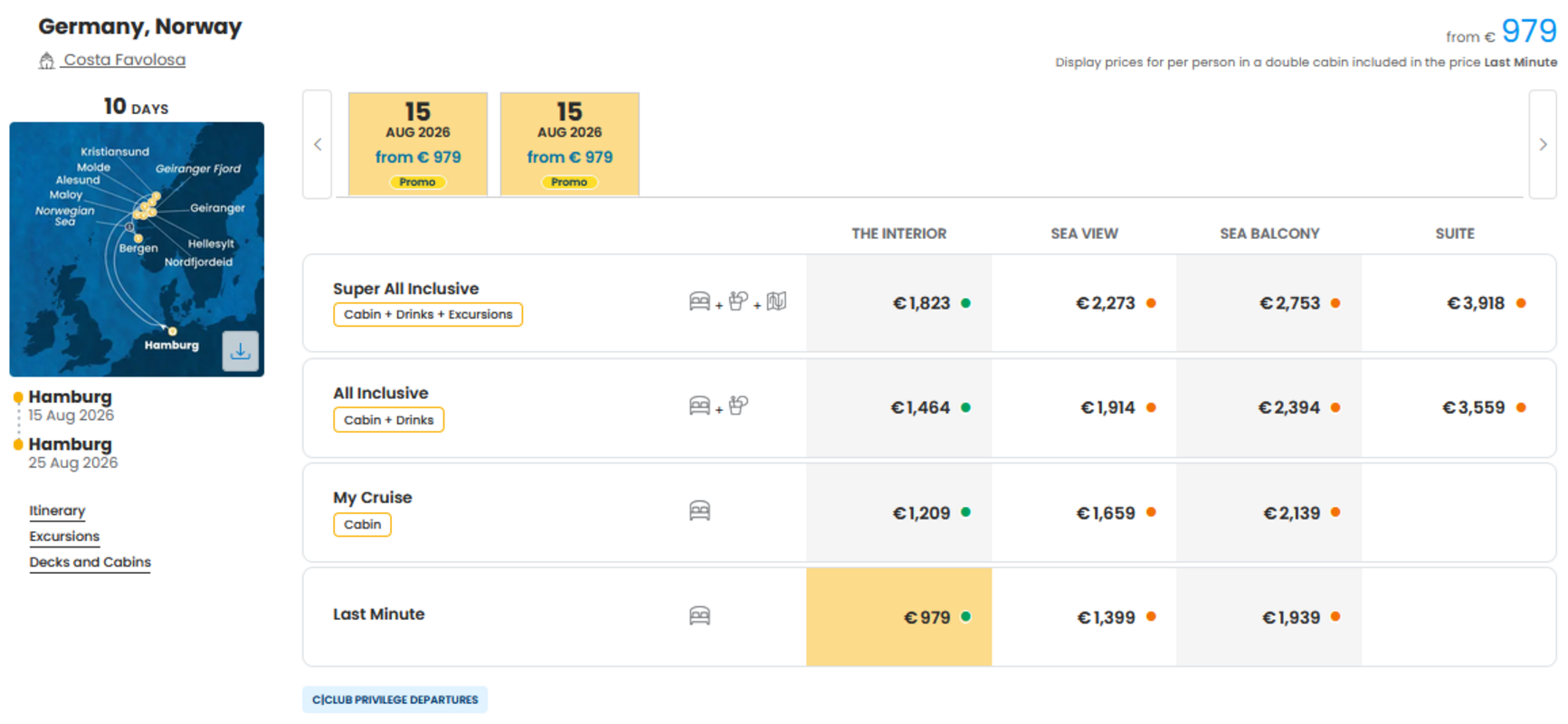1568x724 pixels.
Task: Open the Decks and Cabins link
Action: point(90,562)
